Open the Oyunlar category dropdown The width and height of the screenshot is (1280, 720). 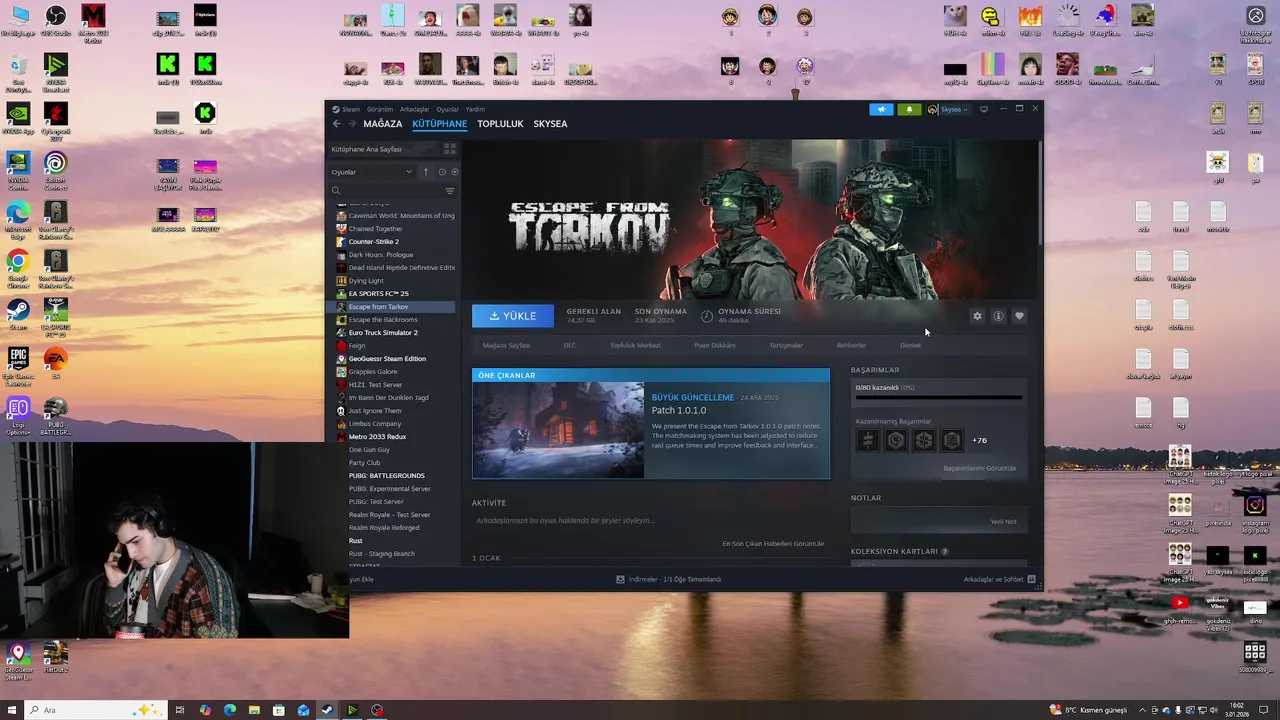click(x=372, y=172)
